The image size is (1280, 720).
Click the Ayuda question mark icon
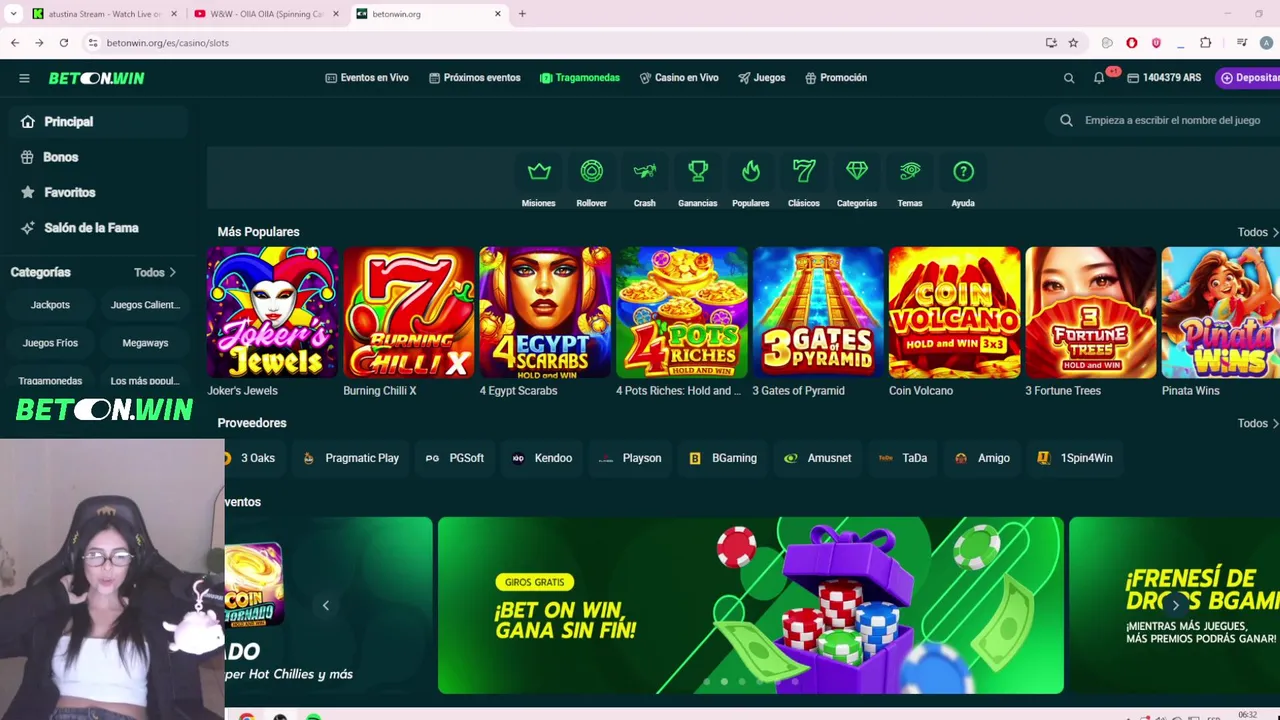[963, 172]
